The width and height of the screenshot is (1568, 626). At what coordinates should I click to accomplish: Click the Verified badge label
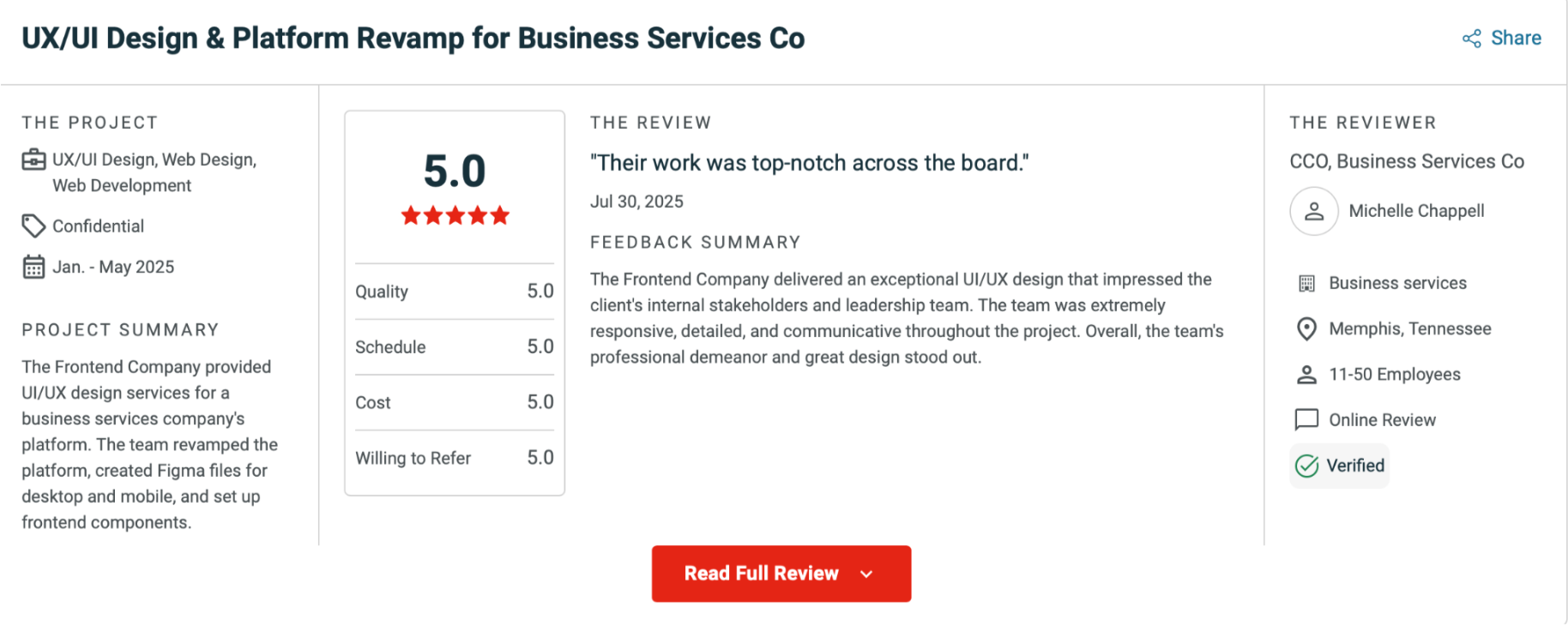pos(1355,466)
